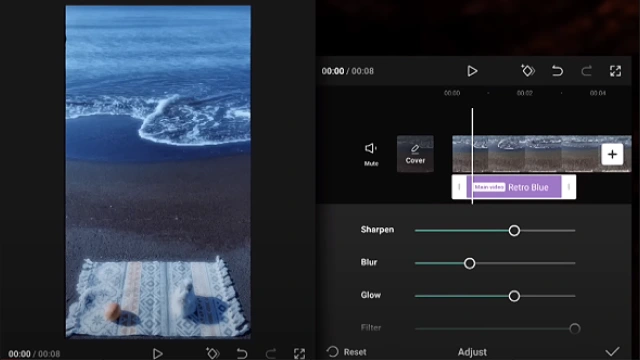Click the Adjust panel title

tap(472, 352)
